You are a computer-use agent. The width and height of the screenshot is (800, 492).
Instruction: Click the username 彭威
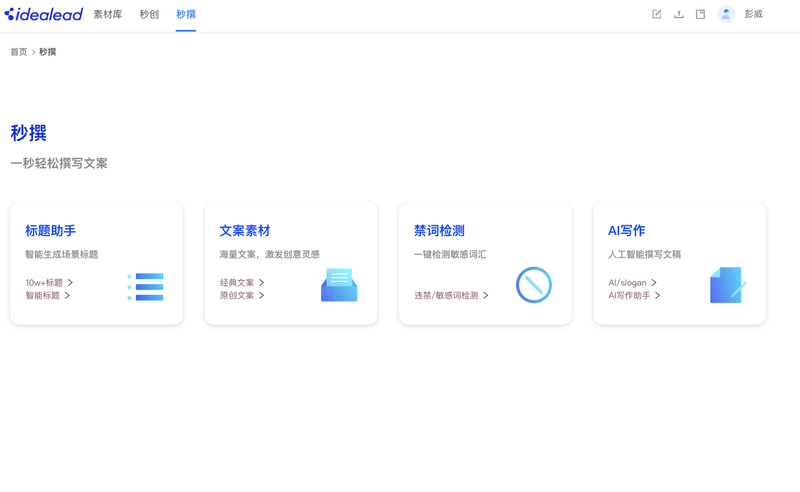tap(753, 14)
